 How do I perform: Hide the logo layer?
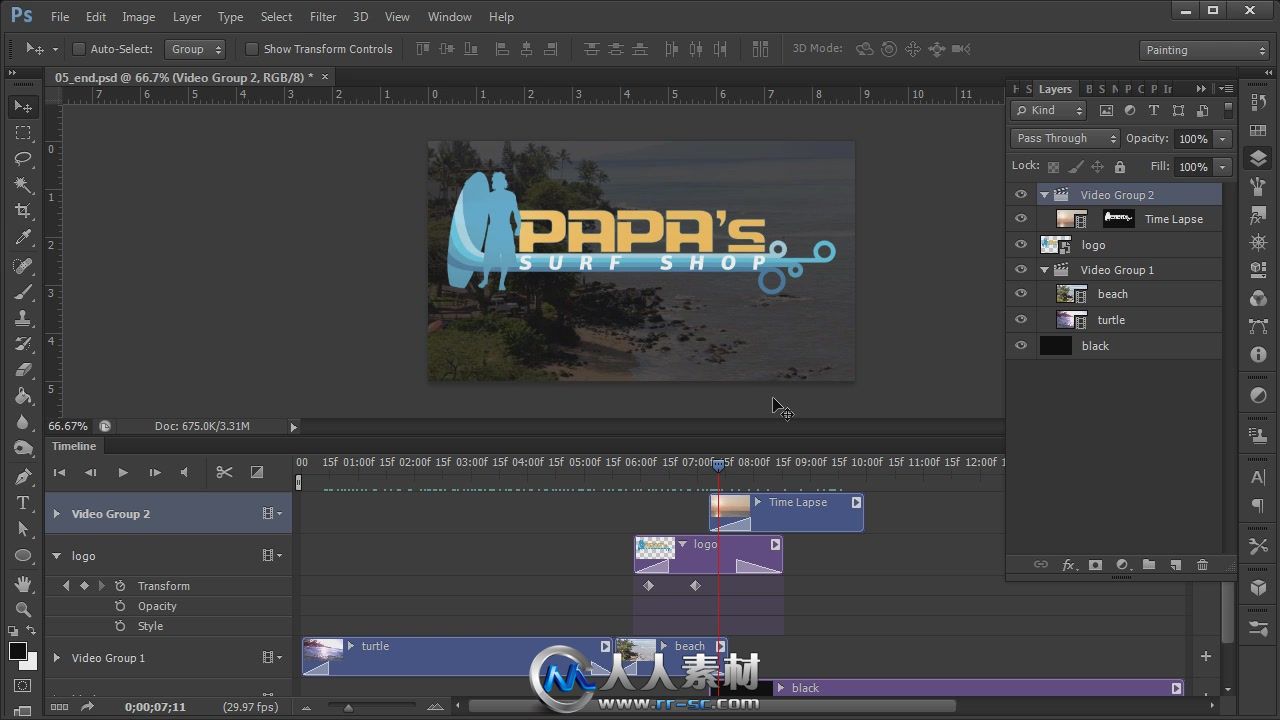(1021, 244)
